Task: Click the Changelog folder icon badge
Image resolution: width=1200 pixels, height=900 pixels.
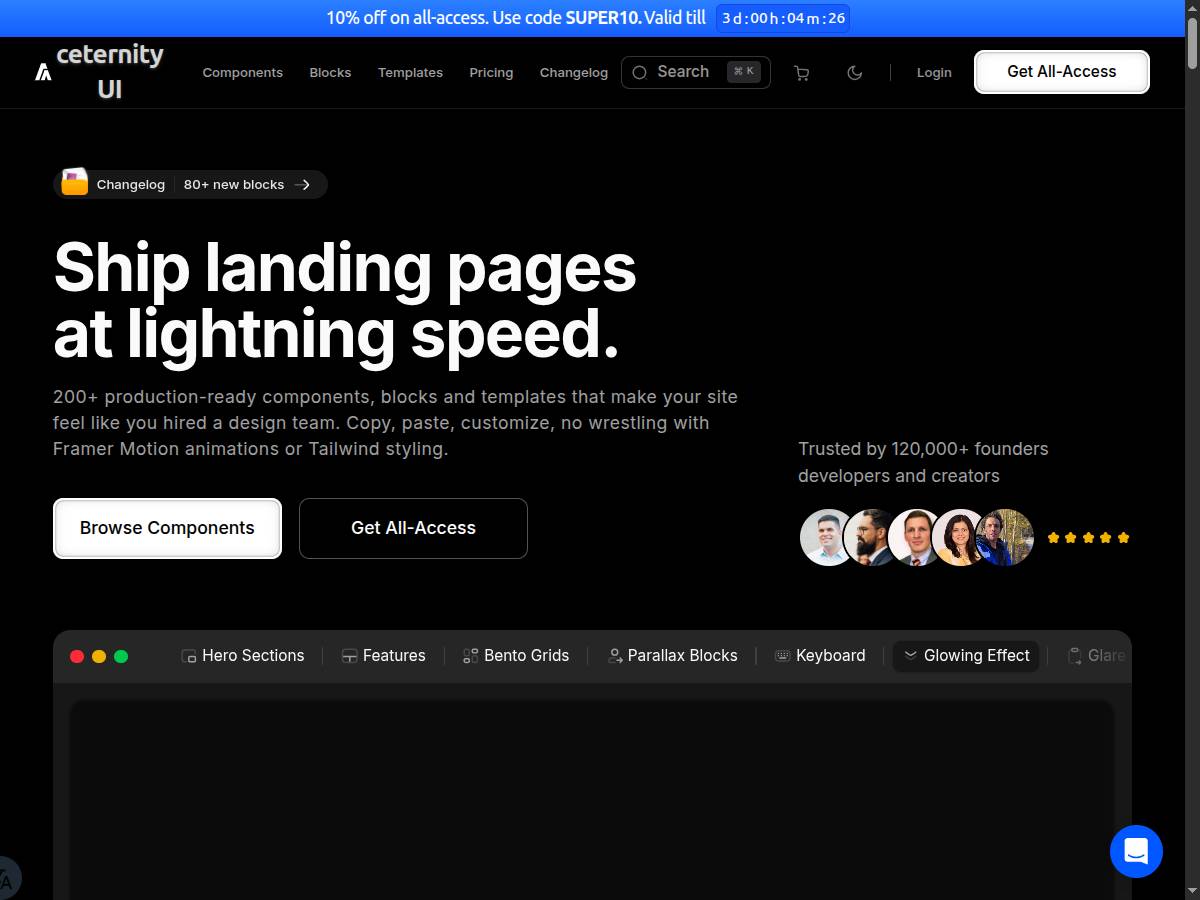Action: (x=75, y=184)
